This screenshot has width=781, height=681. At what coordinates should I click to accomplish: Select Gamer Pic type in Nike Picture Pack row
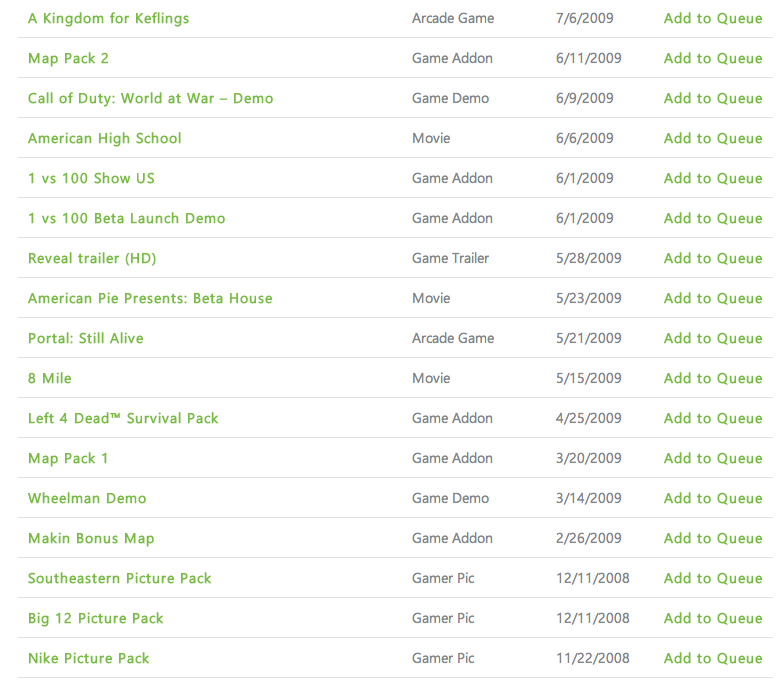443,658
